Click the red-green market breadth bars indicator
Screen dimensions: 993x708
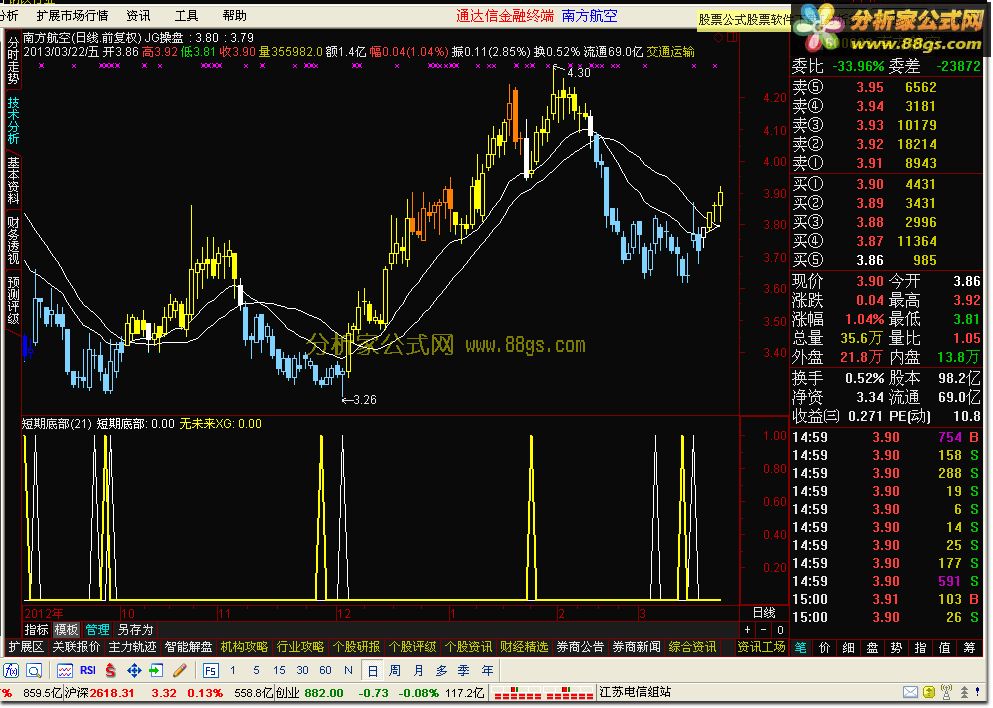coord(544,693)
